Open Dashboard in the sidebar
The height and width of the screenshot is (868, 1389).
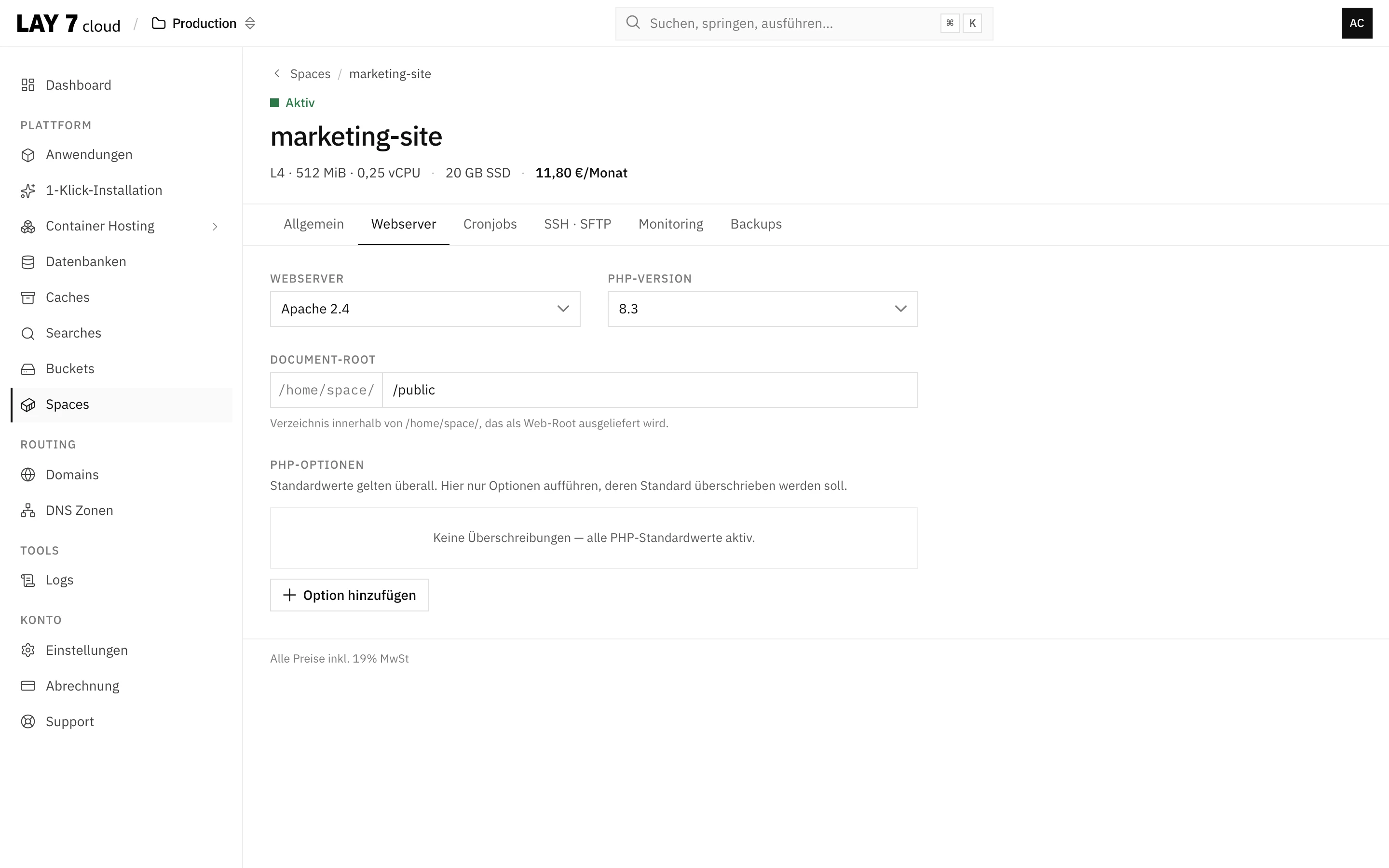coord(122,85)
